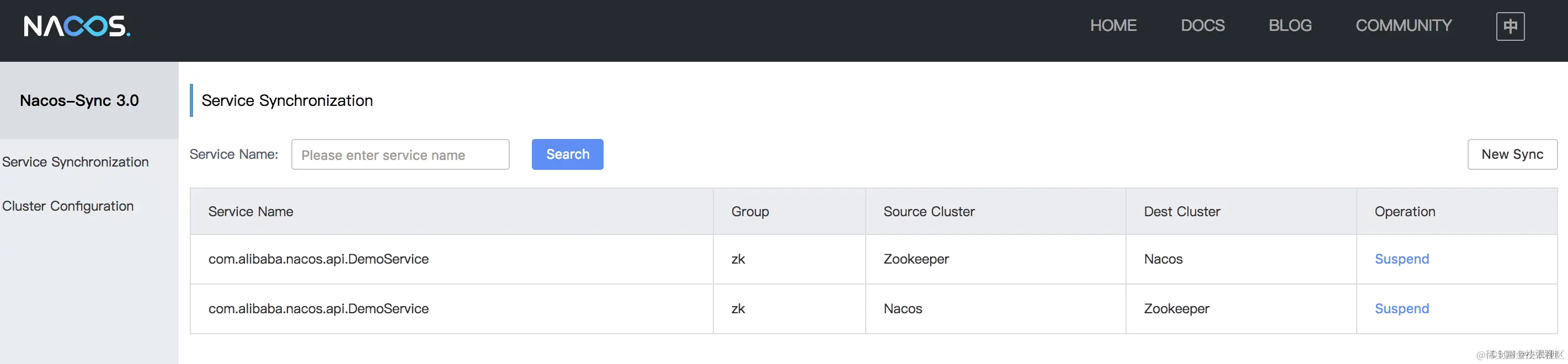The image size is (1568, 364).
Task: Click the Source Cluster column header
Action: click(929, 212)
